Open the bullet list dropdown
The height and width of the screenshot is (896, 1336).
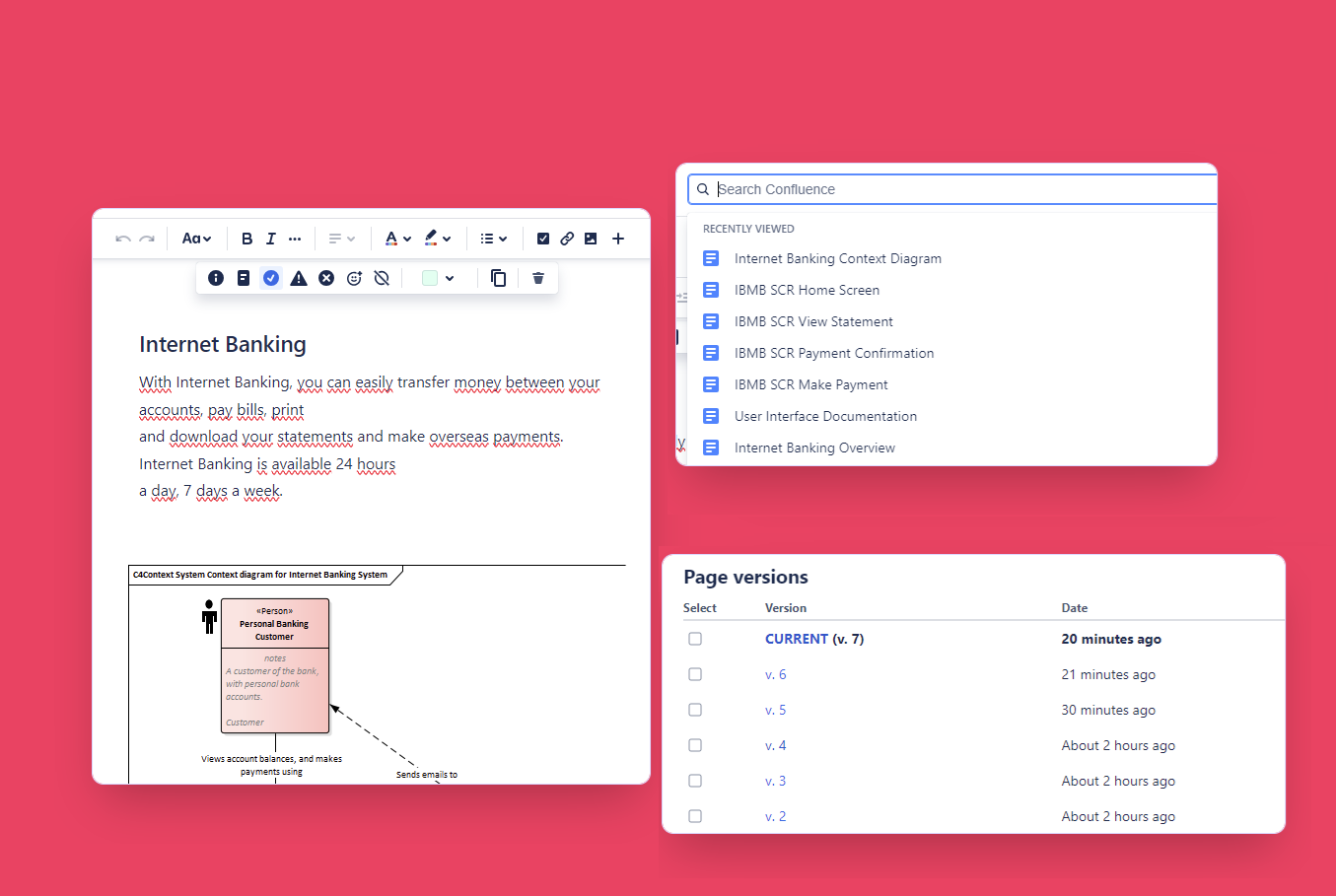[x=493, y=239]
